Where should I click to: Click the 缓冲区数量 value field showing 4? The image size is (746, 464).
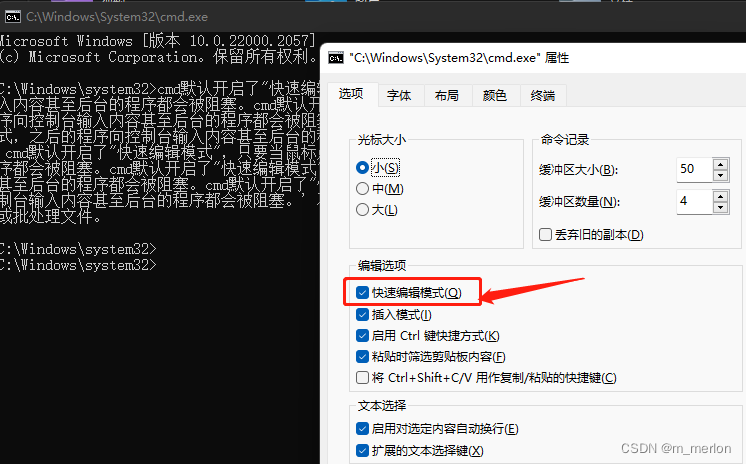click(695, 202)
